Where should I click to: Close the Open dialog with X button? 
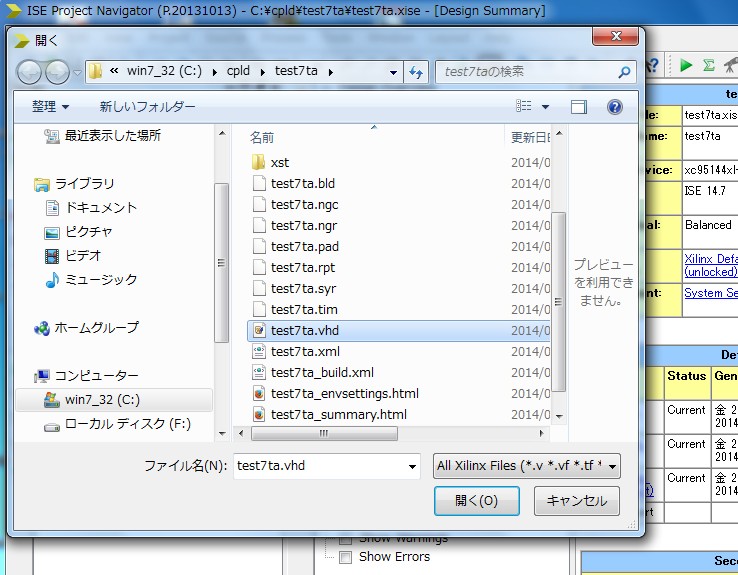(x=616, y=36)
